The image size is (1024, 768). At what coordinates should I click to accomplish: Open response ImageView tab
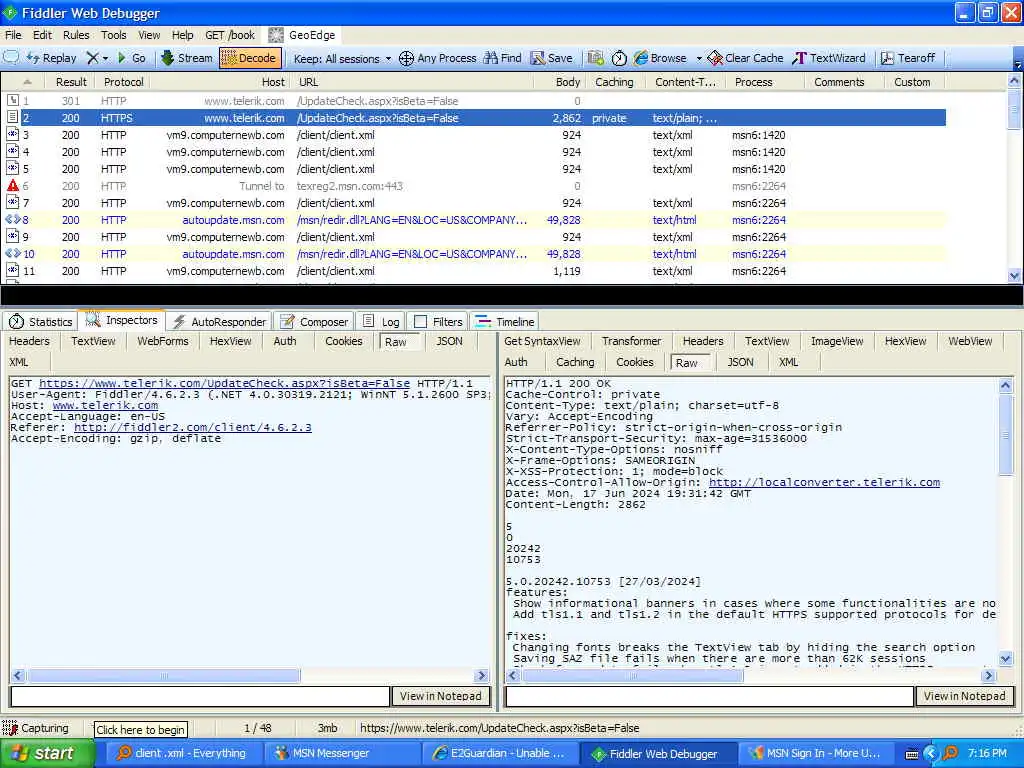click(x=837, y=341)
